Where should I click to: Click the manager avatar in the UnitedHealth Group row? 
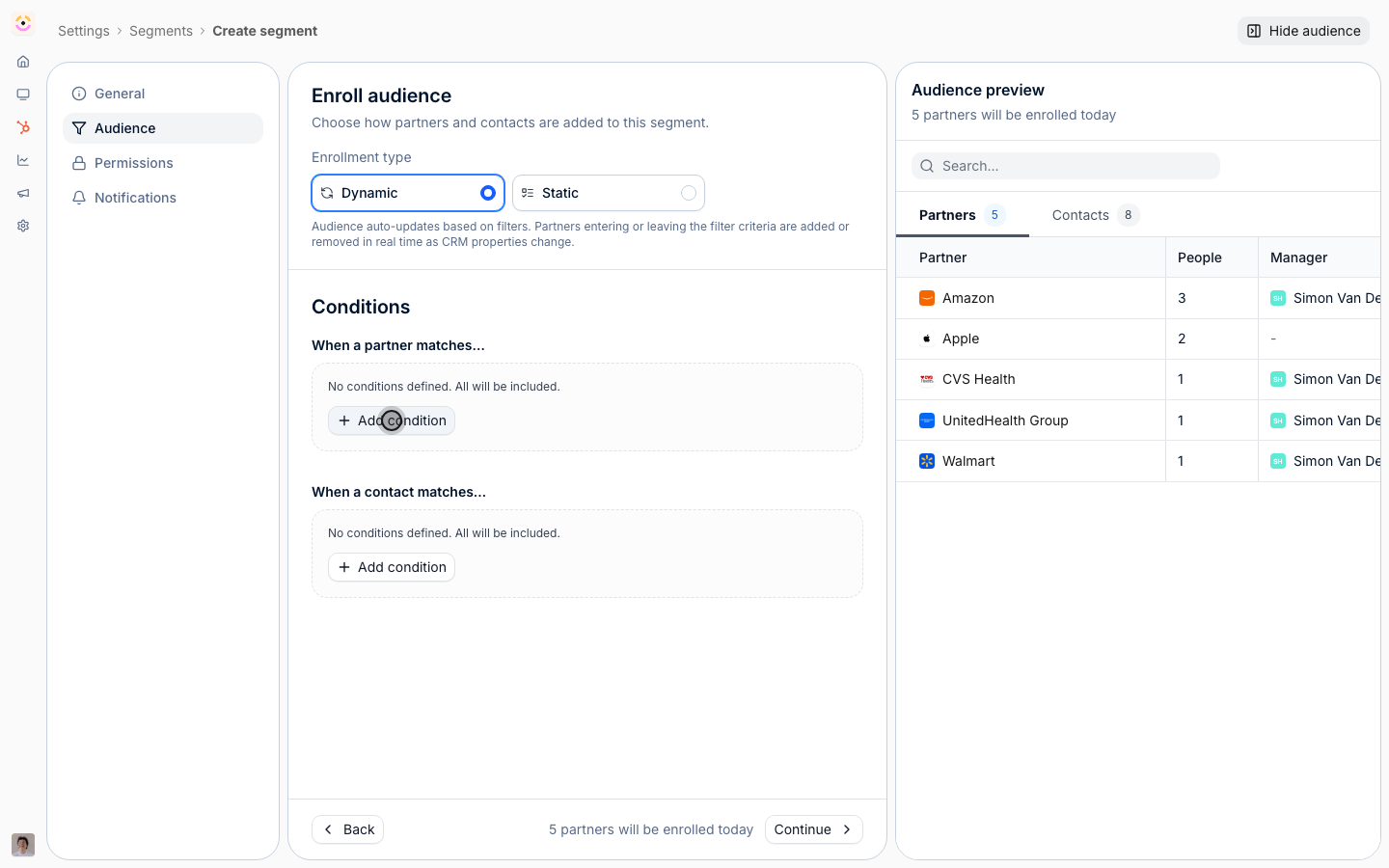click(1278, 420)
